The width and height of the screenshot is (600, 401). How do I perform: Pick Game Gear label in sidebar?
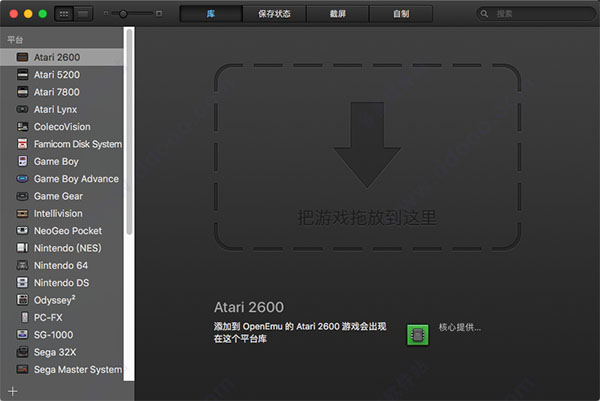click(x=58, y=196)
